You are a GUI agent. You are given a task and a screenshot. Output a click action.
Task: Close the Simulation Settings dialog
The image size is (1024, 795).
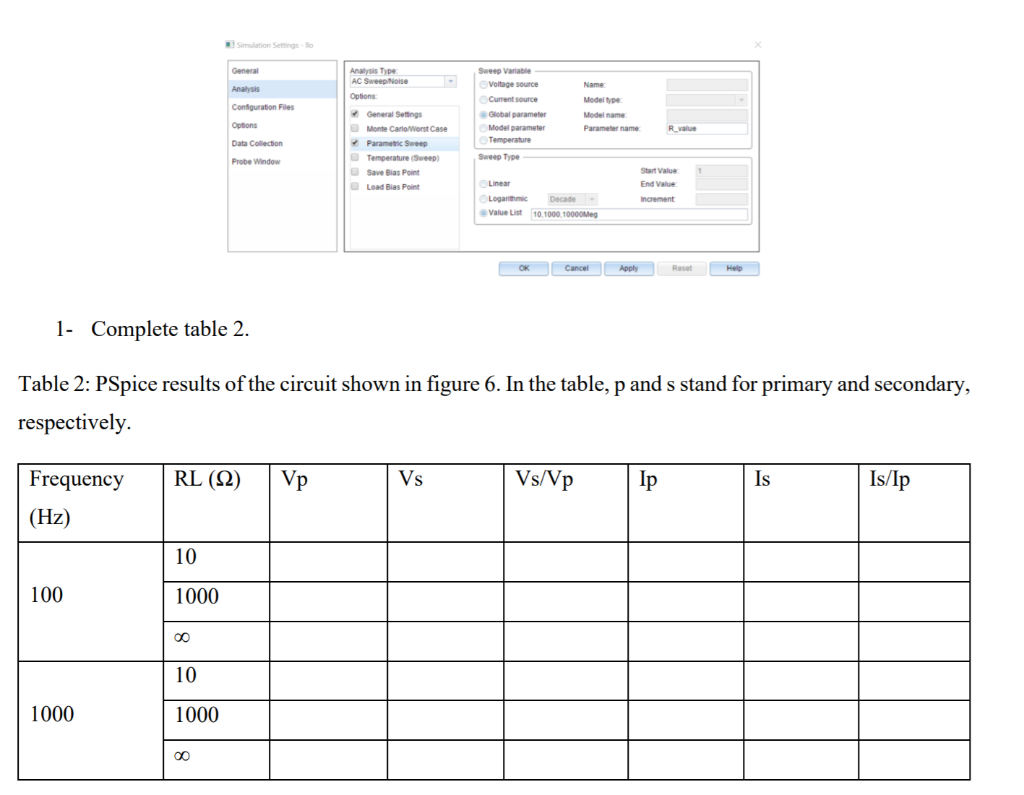pyautogui.click(x=758, y=44)
